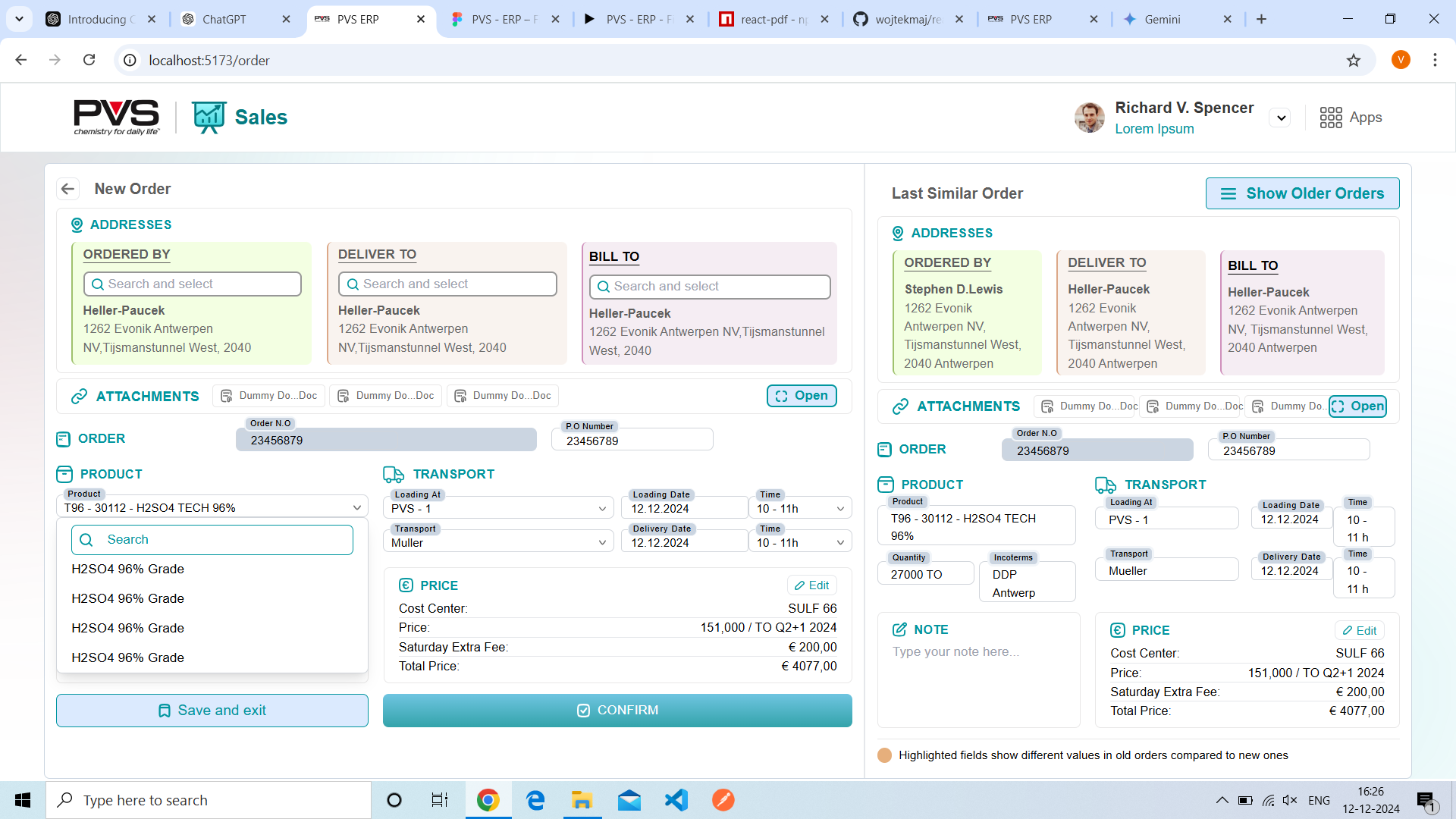Open the Loading At PVS - 1 dropdown

[x=498, y=509]
